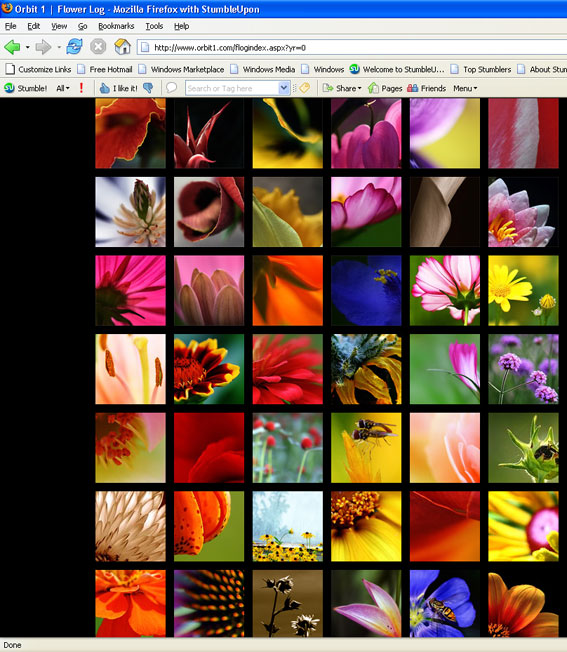Image resolution: width=567 pixels, height=652 pixels.
Task: Open the Customize Links bookmark
Action: click(x=38, y=69)
